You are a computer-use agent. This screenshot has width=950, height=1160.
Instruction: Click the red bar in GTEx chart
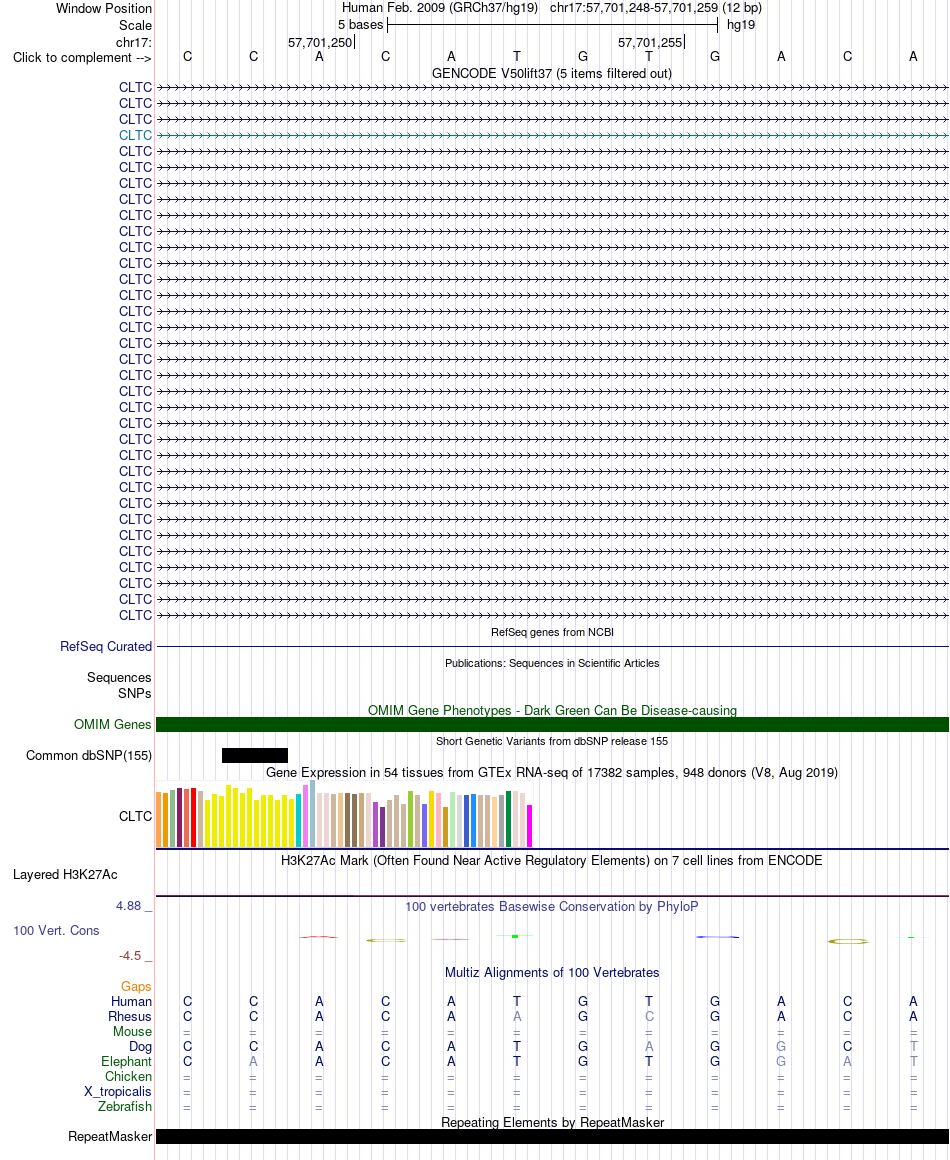click(x=194, y=817)
